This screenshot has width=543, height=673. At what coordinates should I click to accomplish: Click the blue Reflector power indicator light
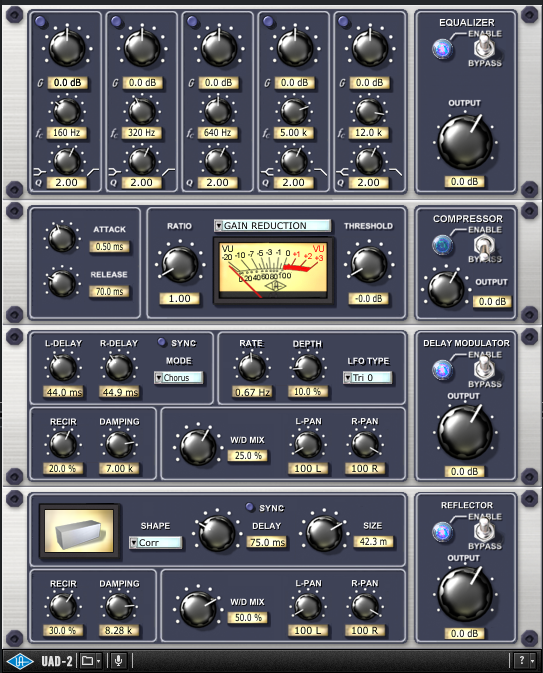click(x=442, y=532)
